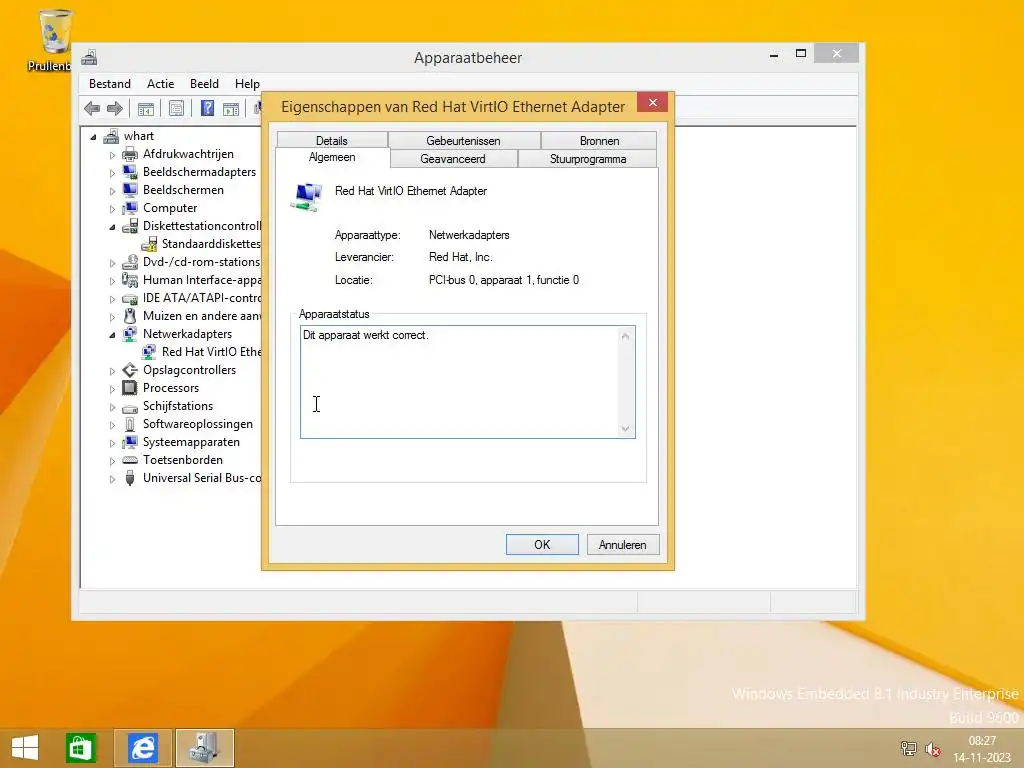Image resolution: width=1024 pixels, height=768 pixels.
Task: Click the blue Help question mark toolbar icon
Action: coord(207,108)
